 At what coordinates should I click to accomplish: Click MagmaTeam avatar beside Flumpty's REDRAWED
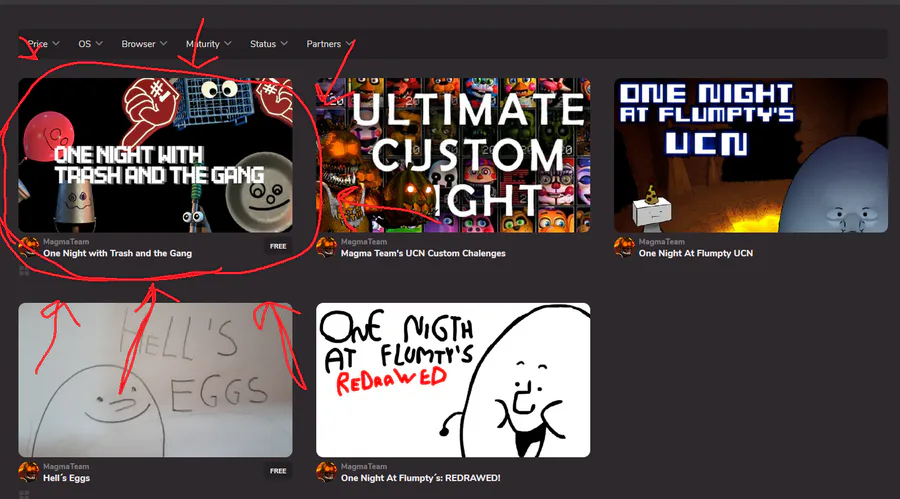point(327,472)
